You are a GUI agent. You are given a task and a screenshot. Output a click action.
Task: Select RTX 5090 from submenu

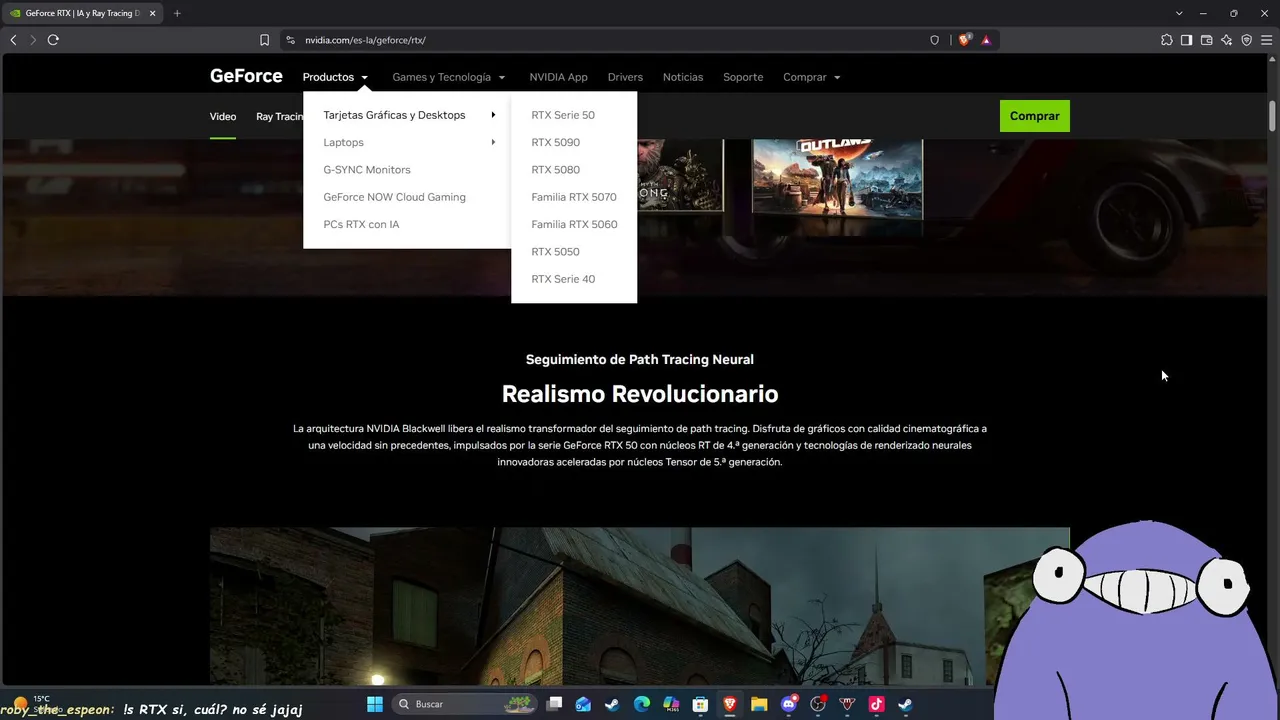click(555, 142)
